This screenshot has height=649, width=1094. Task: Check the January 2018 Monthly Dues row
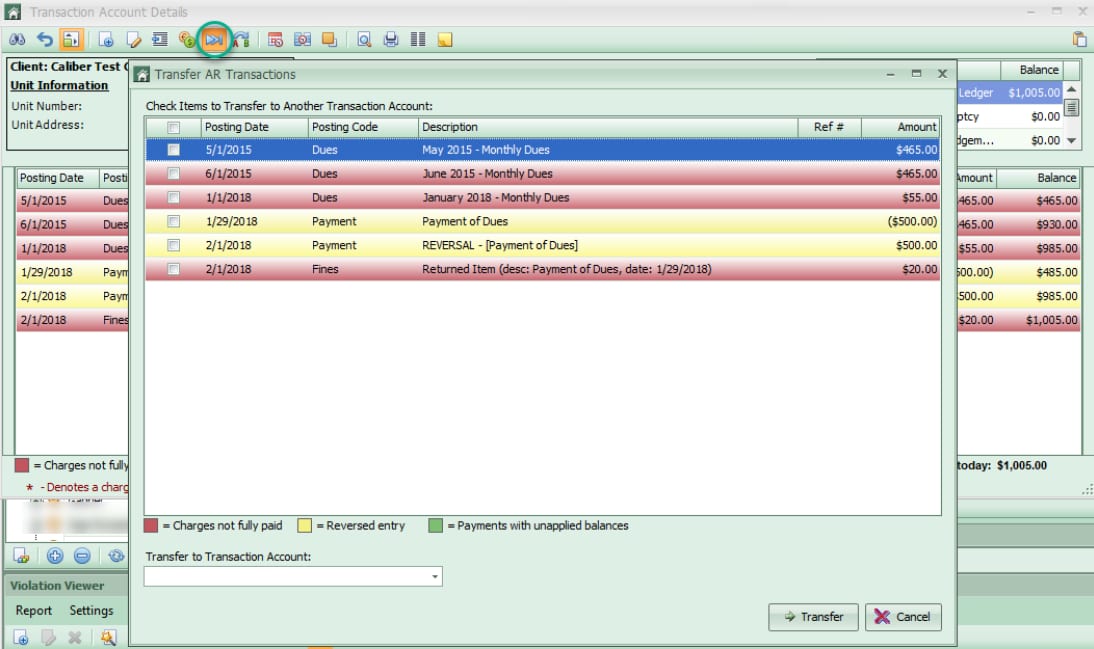(x=173, y=197)
